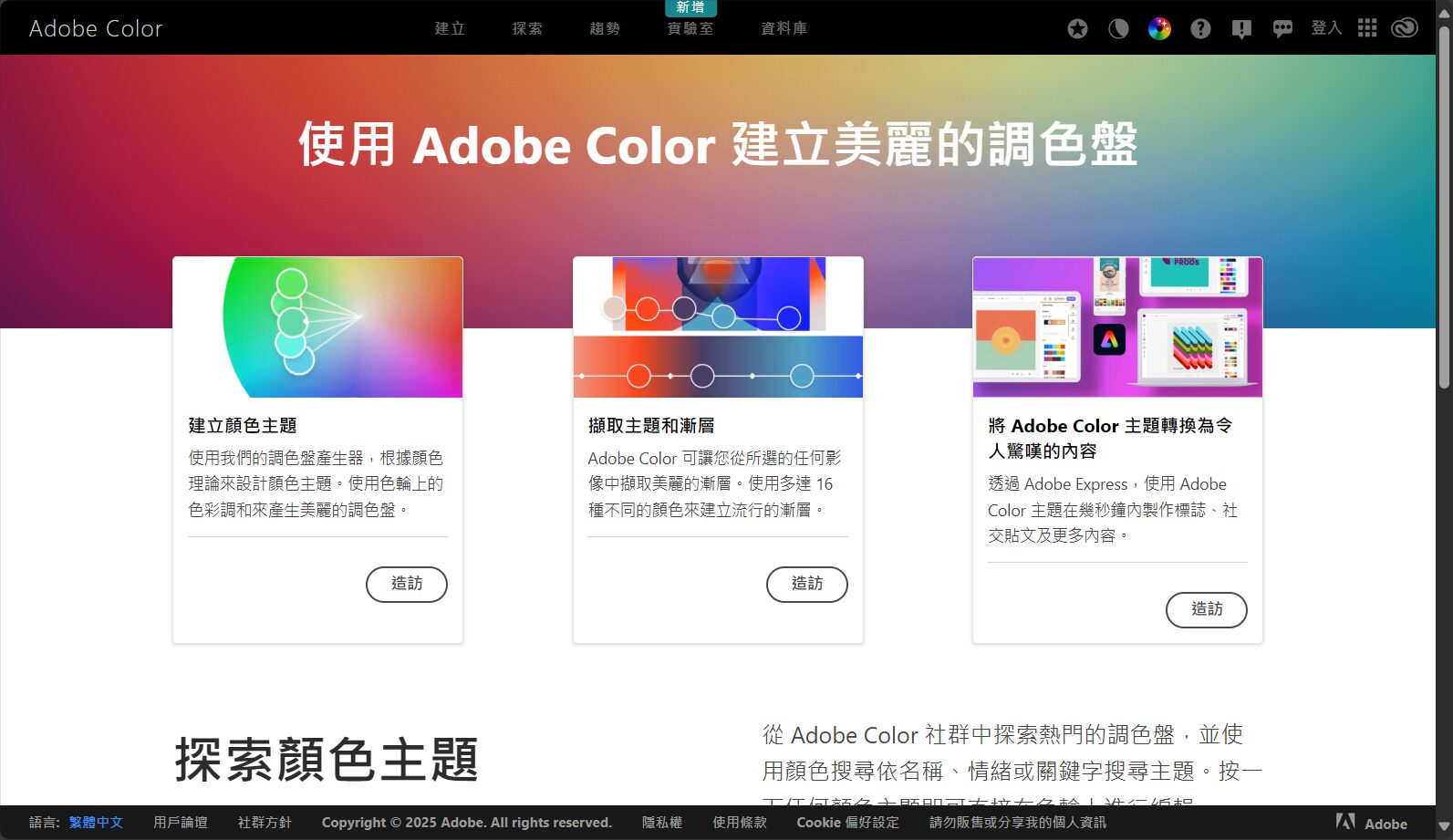
Task: Open the Creative Cloud icon
Action: coord(1405,28)
